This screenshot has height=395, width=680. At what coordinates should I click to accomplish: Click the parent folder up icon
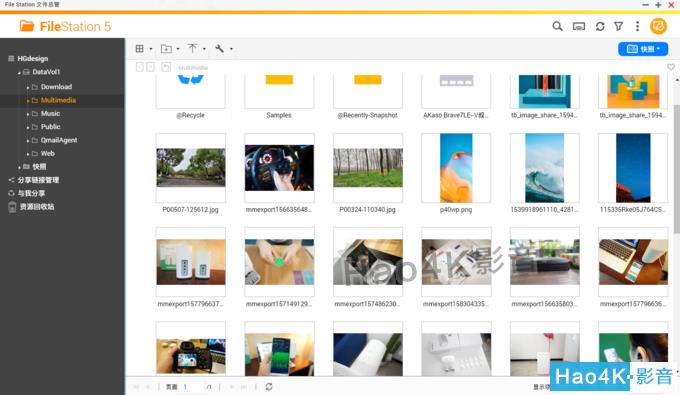166,67
